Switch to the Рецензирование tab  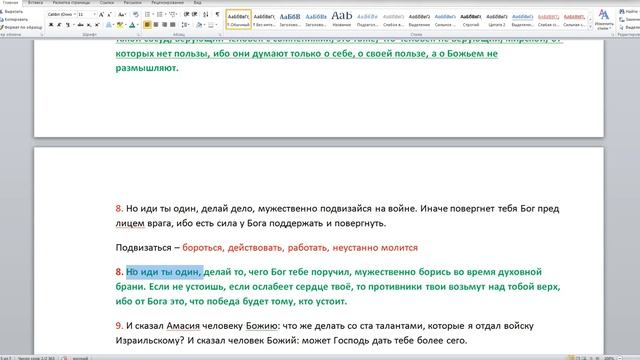(167, 2)
